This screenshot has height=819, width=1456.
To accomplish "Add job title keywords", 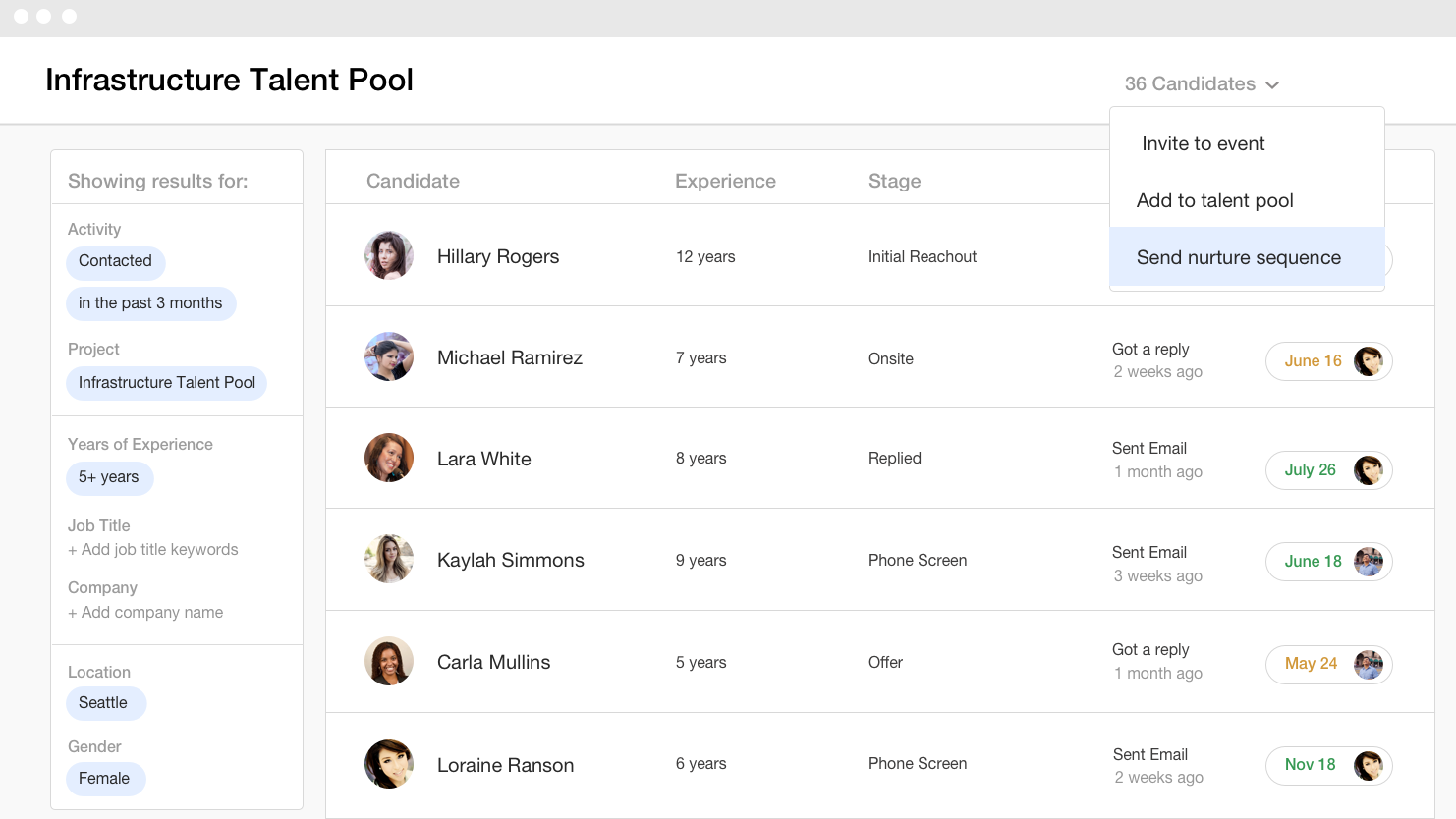I will [153, 550].
